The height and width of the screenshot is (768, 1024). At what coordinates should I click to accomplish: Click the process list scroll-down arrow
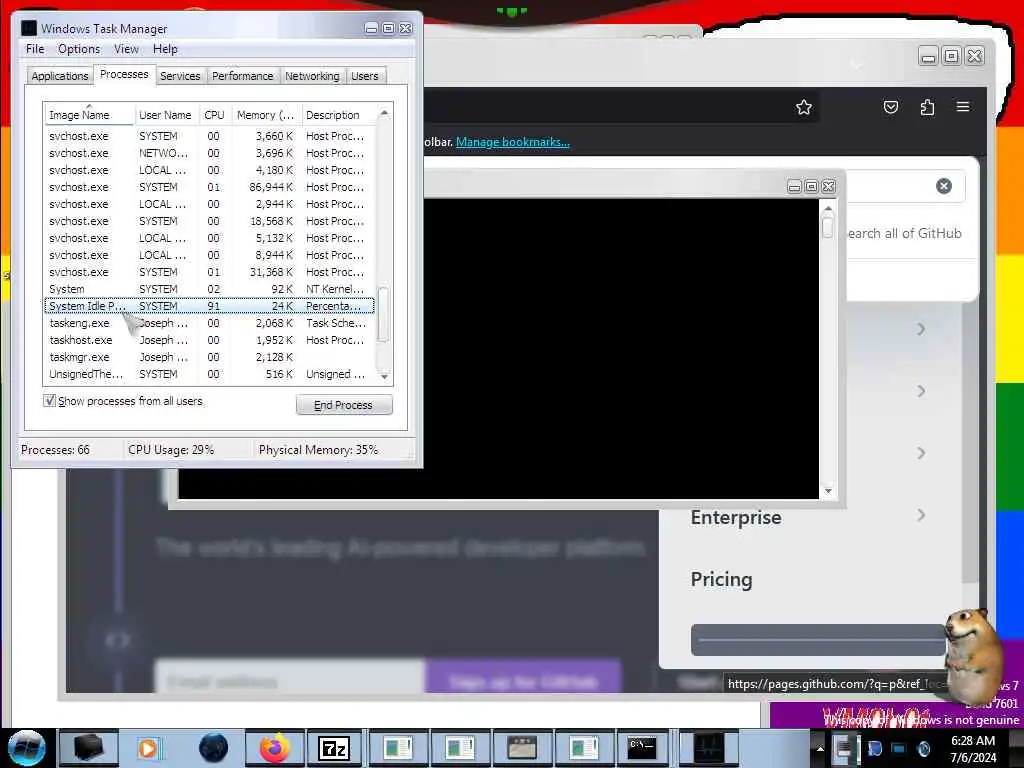pyautogui.click(x=385, y=376)
